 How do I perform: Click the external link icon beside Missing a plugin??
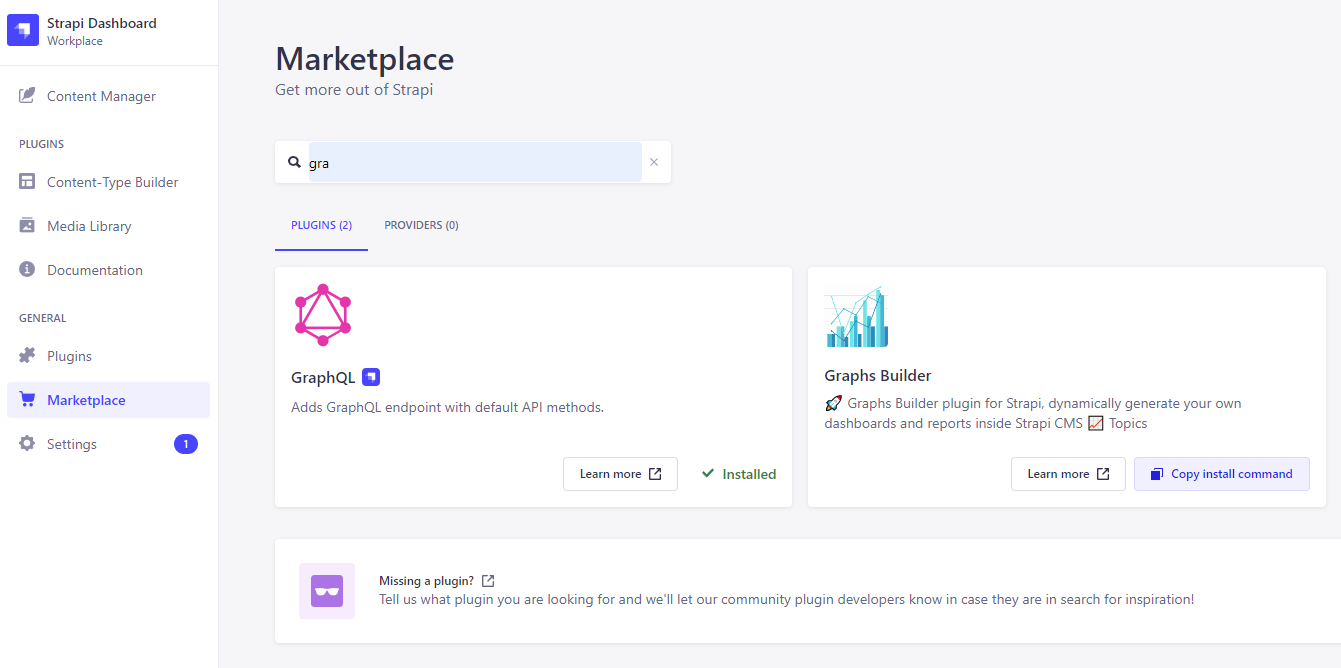tap(488, 581)
